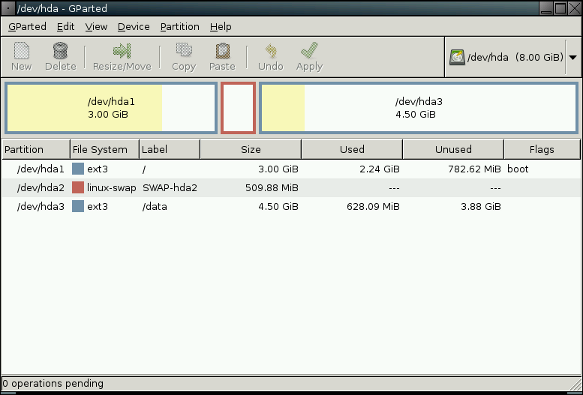Click the 509.88 MiB size cell
The image size is (583, 395).
[x=272, y=188]
